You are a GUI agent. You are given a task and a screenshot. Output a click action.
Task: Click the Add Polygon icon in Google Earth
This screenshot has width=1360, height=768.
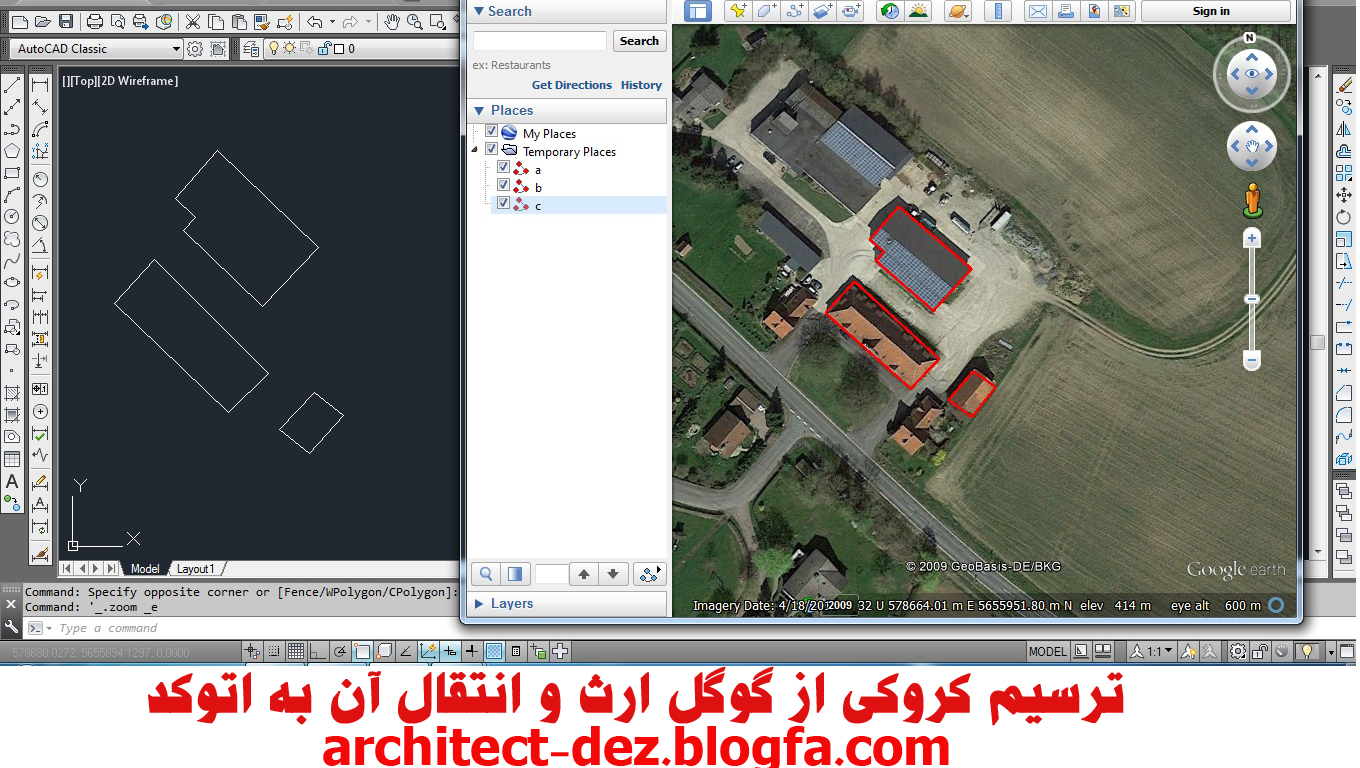[x=766, y=11]
